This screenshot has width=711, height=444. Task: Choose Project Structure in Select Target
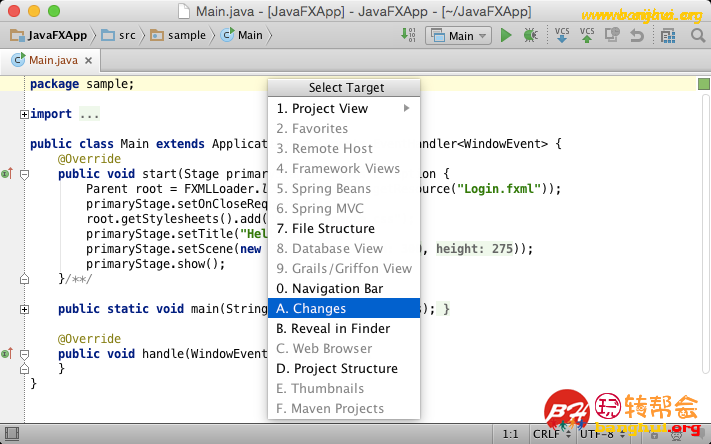344,368
